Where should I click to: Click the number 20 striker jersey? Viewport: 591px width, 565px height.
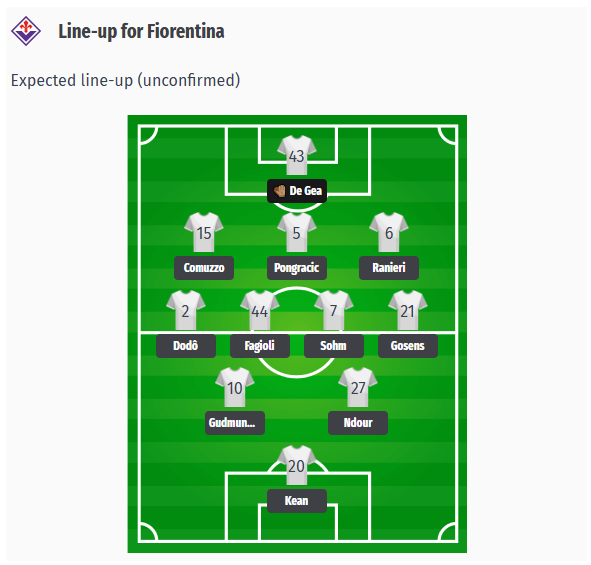coord(297,465)
